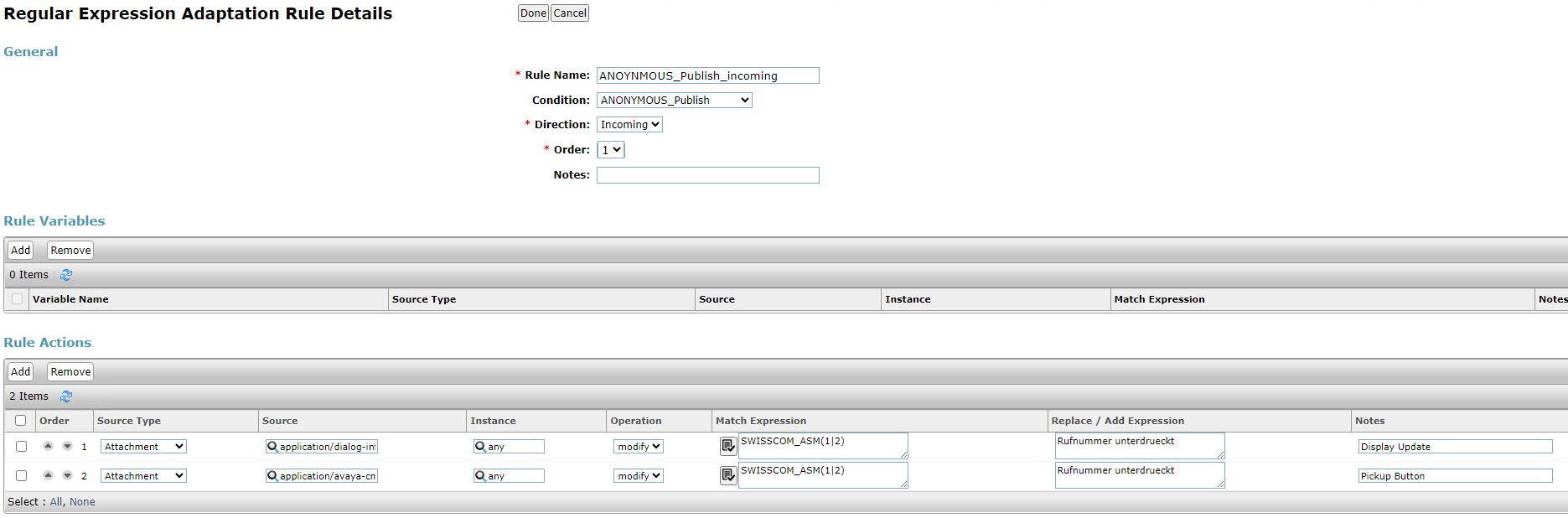Click the None link next to Select
The image size is (1568, 518).
coord(82,502)
